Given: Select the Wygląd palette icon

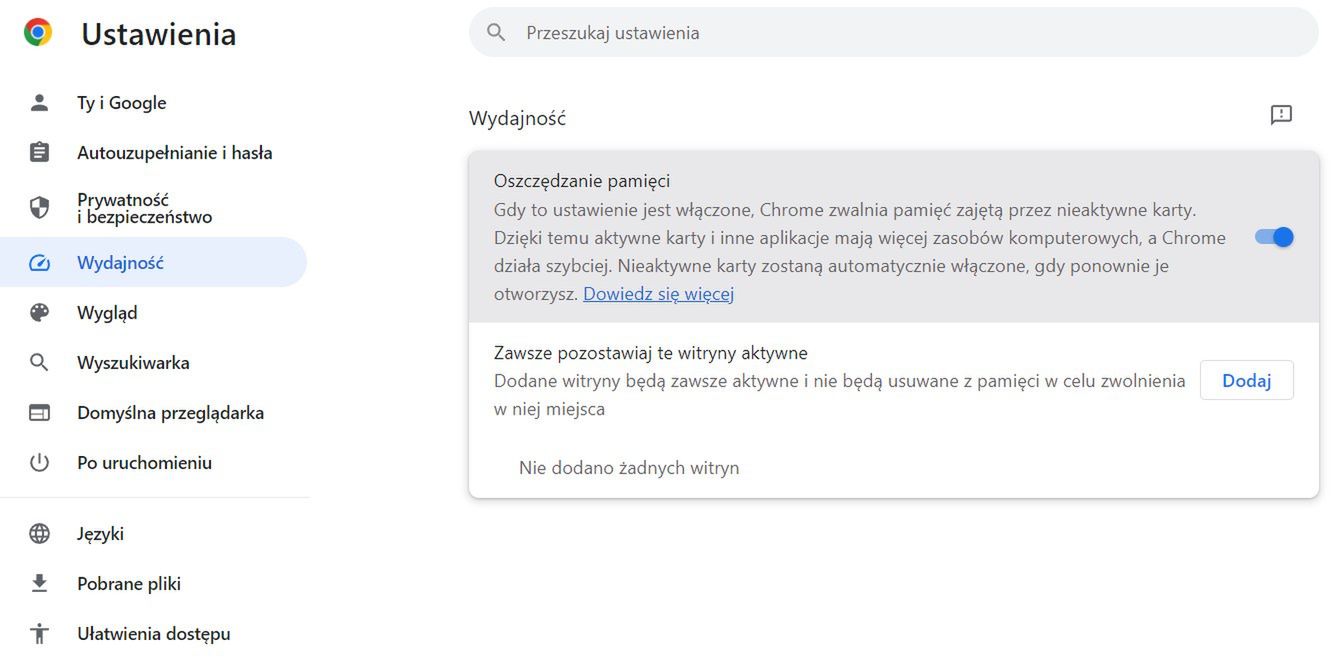Looking at the screenshot, I should [x=39, y=312].
